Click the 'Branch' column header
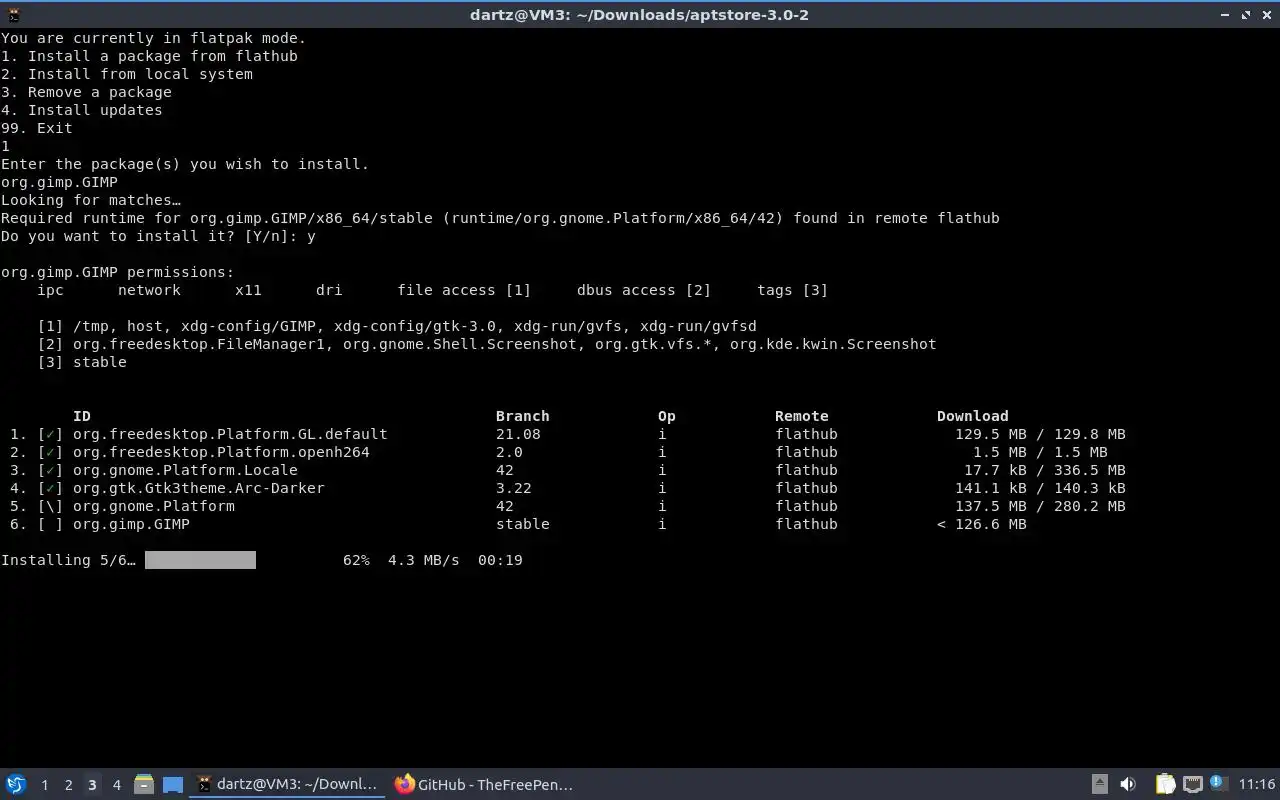This screenshot has width=1280, height=800. (523, 416)
